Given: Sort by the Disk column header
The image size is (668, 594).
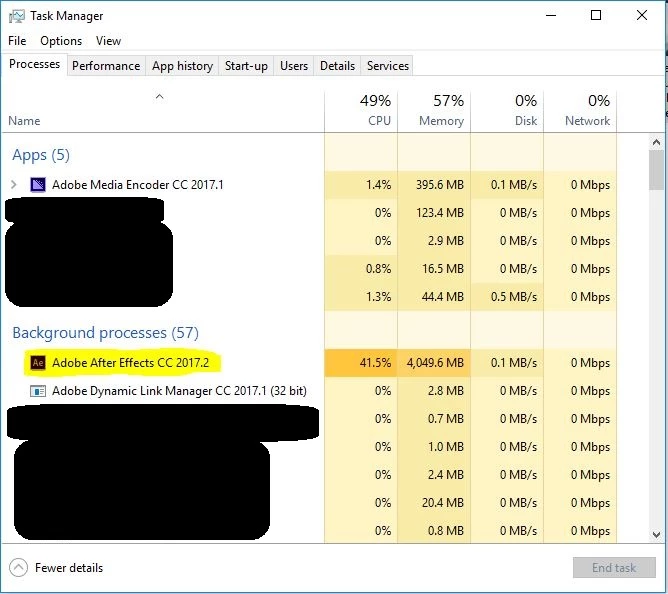Looking at the screenshot, I should (x=507, y=111).
